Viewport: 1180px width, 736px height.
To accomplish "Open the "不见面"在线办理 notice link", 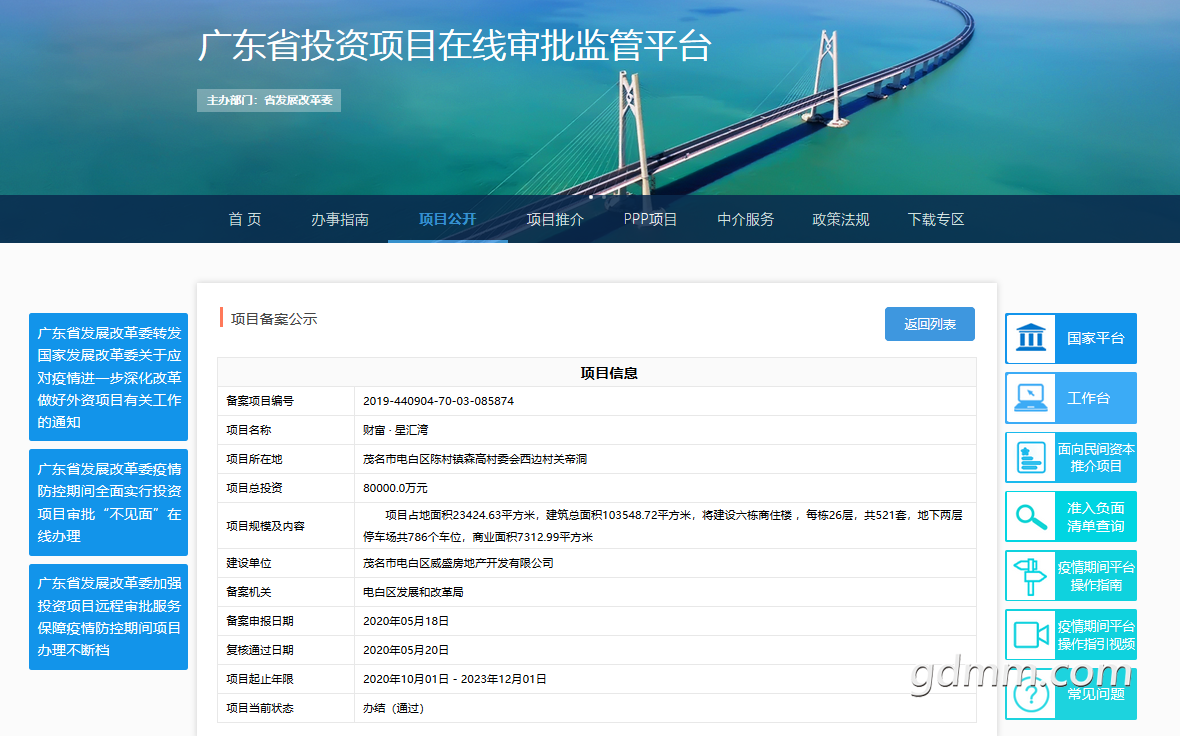I will 108,502.
